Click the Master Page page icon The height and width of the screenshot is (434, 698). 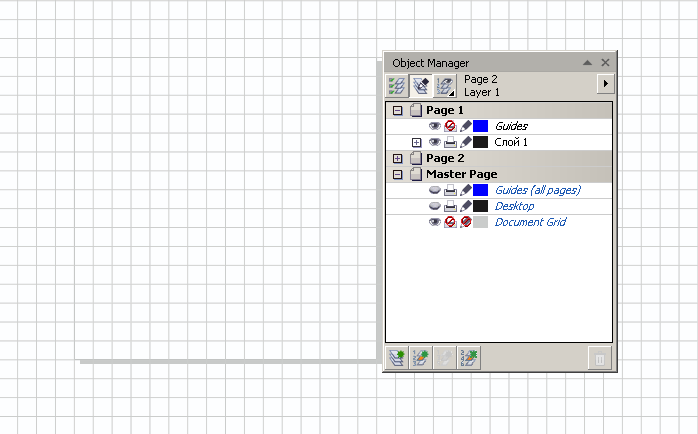click(416, 174)
